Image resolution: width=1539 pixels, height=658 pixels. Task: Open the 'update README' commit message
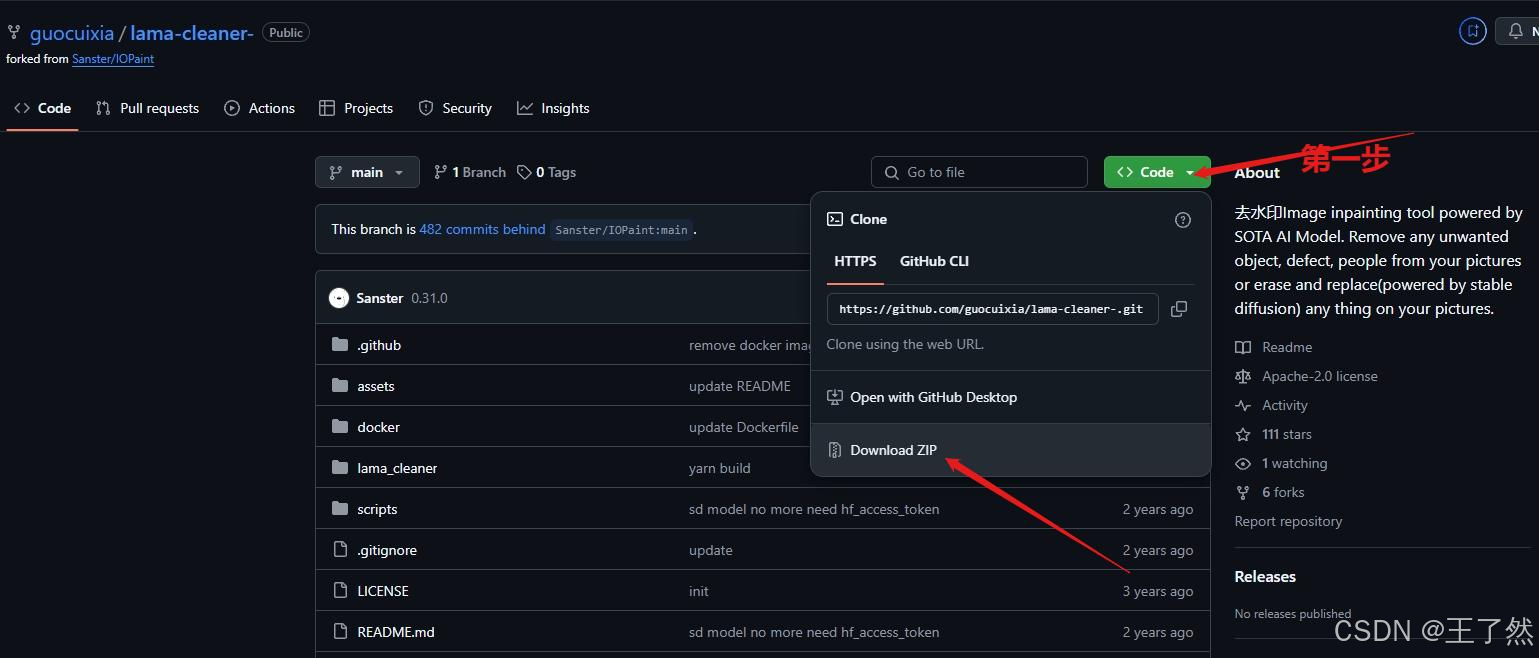pos(740,386)
